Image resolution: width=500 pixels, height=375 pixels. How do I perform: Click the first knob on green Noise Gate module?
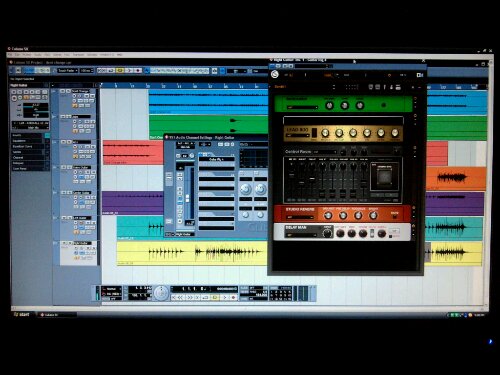click(x=329, y=106)
